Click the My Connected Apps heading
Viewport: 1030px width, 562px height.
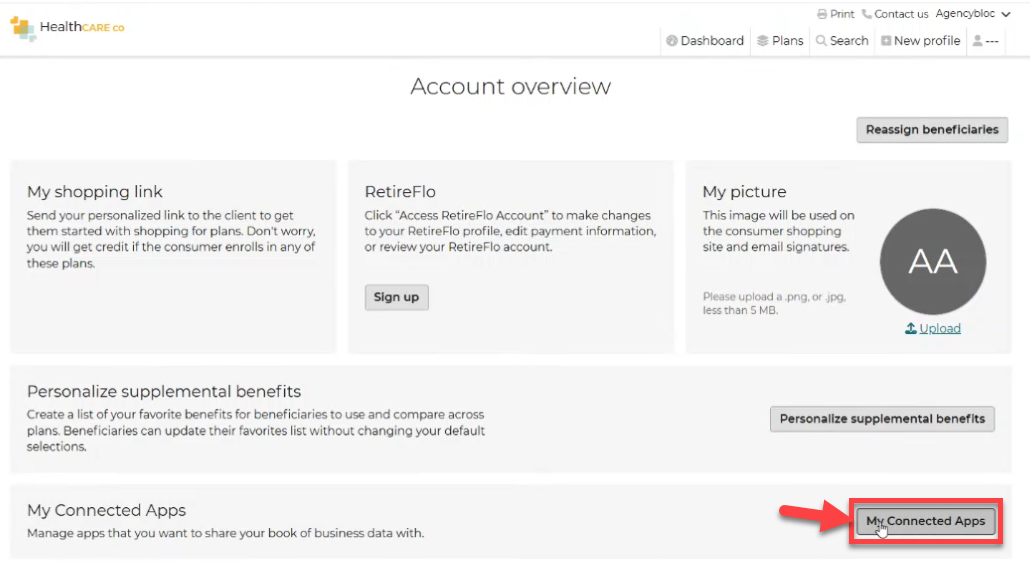click(106, 510)
